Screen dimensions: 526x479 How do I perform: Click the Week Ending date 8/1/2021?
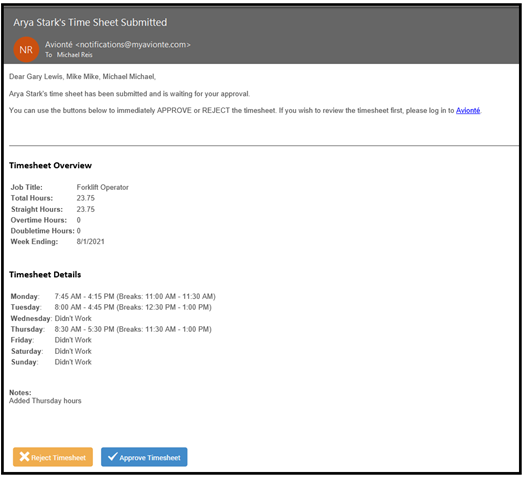(91, 243)
